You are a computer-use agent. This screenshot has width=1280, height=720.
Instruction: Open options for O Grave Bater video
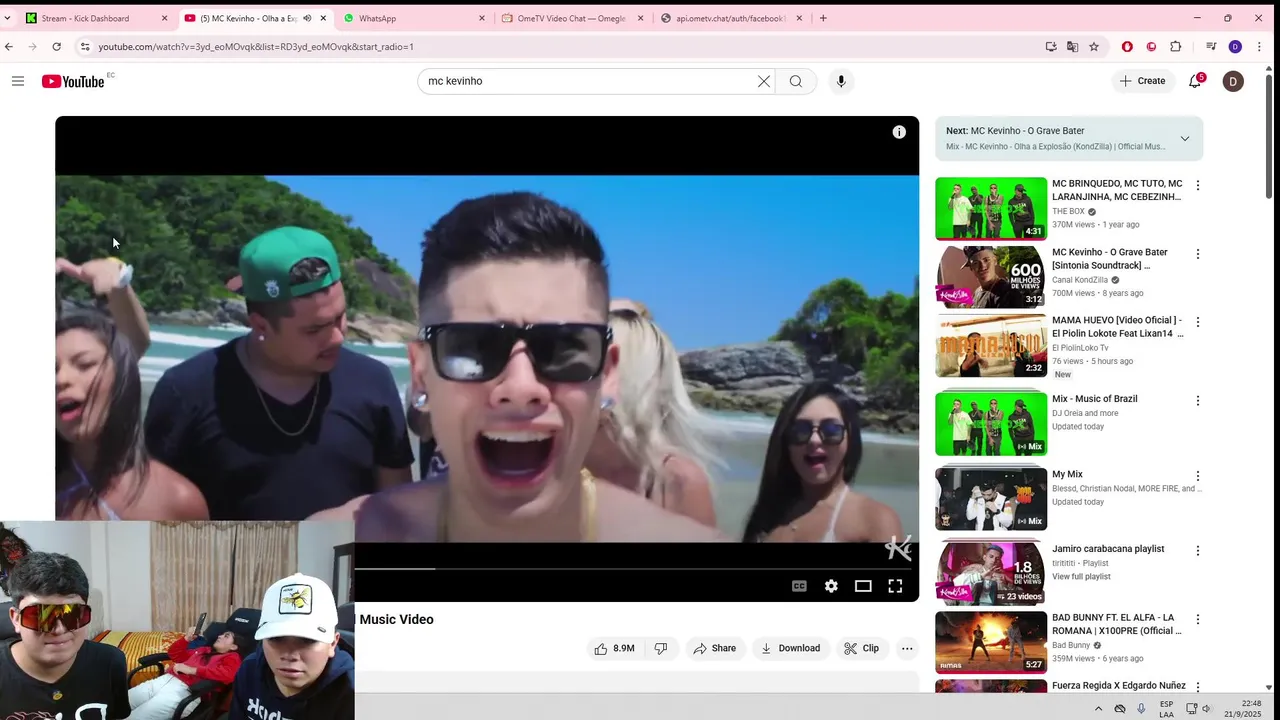[x=1197, y=254]
